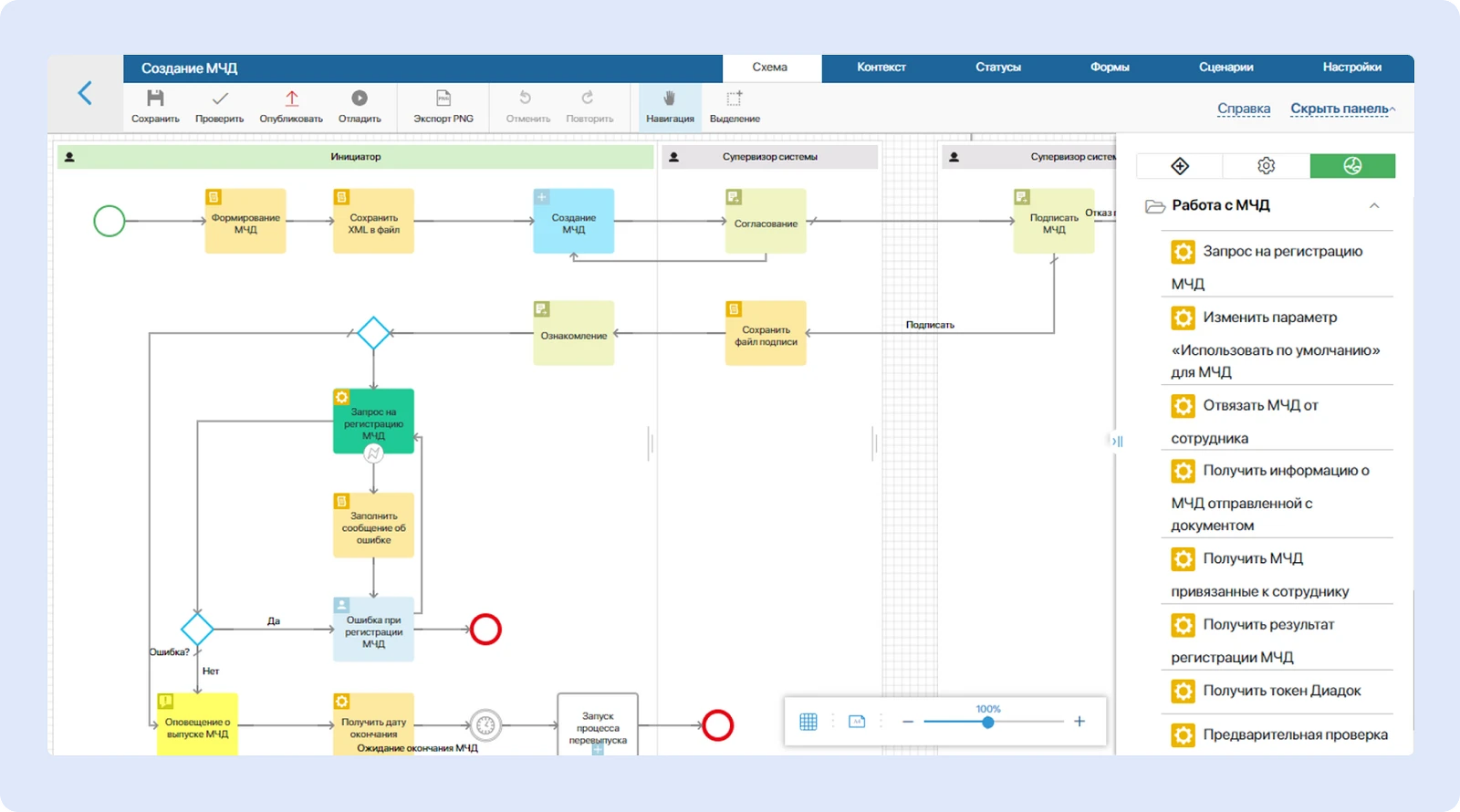Click the Save (Сохранить) toolbar icon
The image size is (1460, 812).
(155, 99)
